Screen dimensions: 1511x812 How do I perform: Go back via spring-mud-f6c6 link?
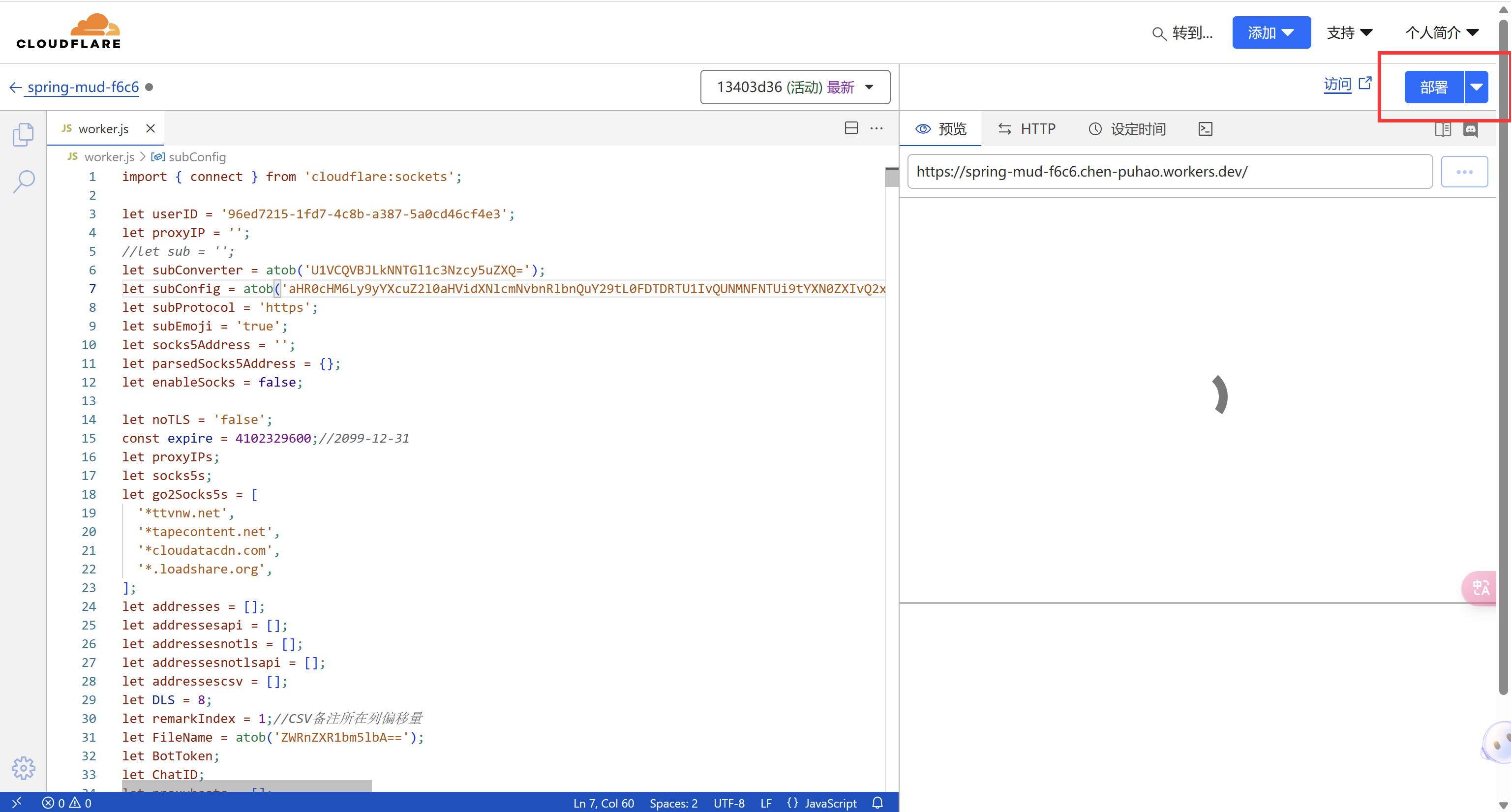point(83,87)
